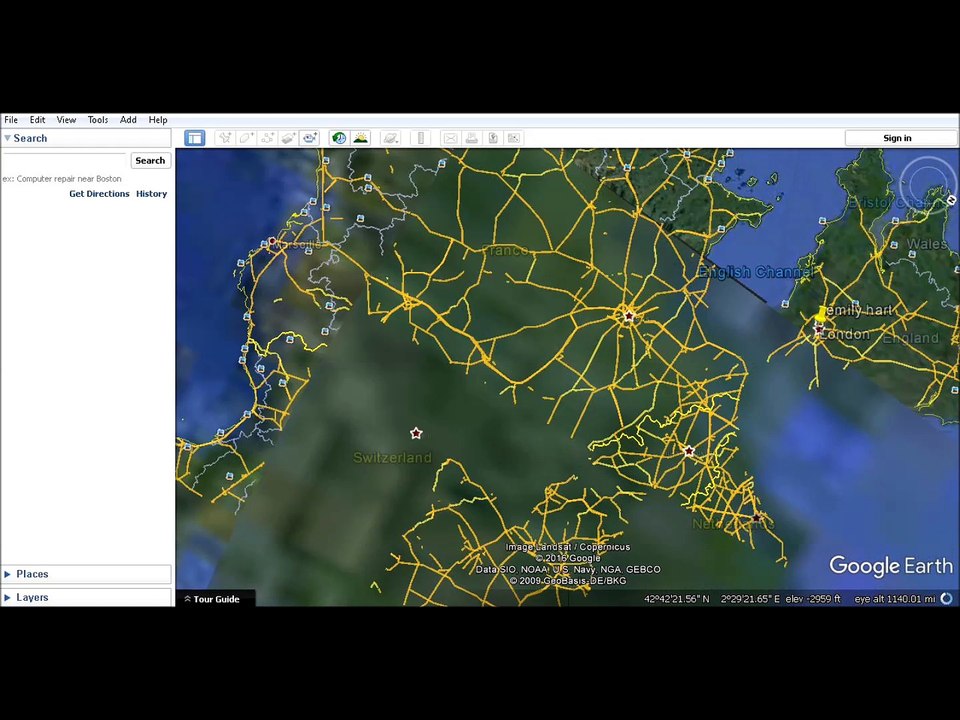
Task: Expand the Places panel
Action: coord(7,574)
